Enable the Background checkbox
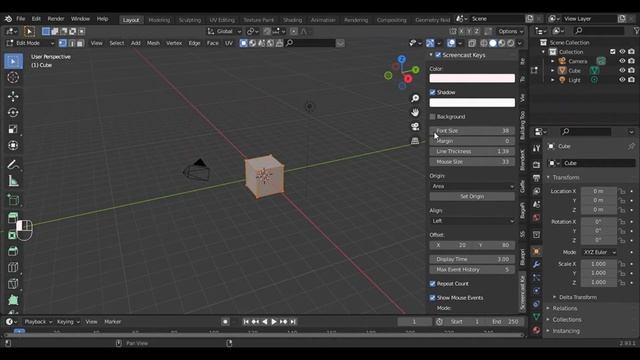This screenshot has width=640, height=360. tap(433, 117)
